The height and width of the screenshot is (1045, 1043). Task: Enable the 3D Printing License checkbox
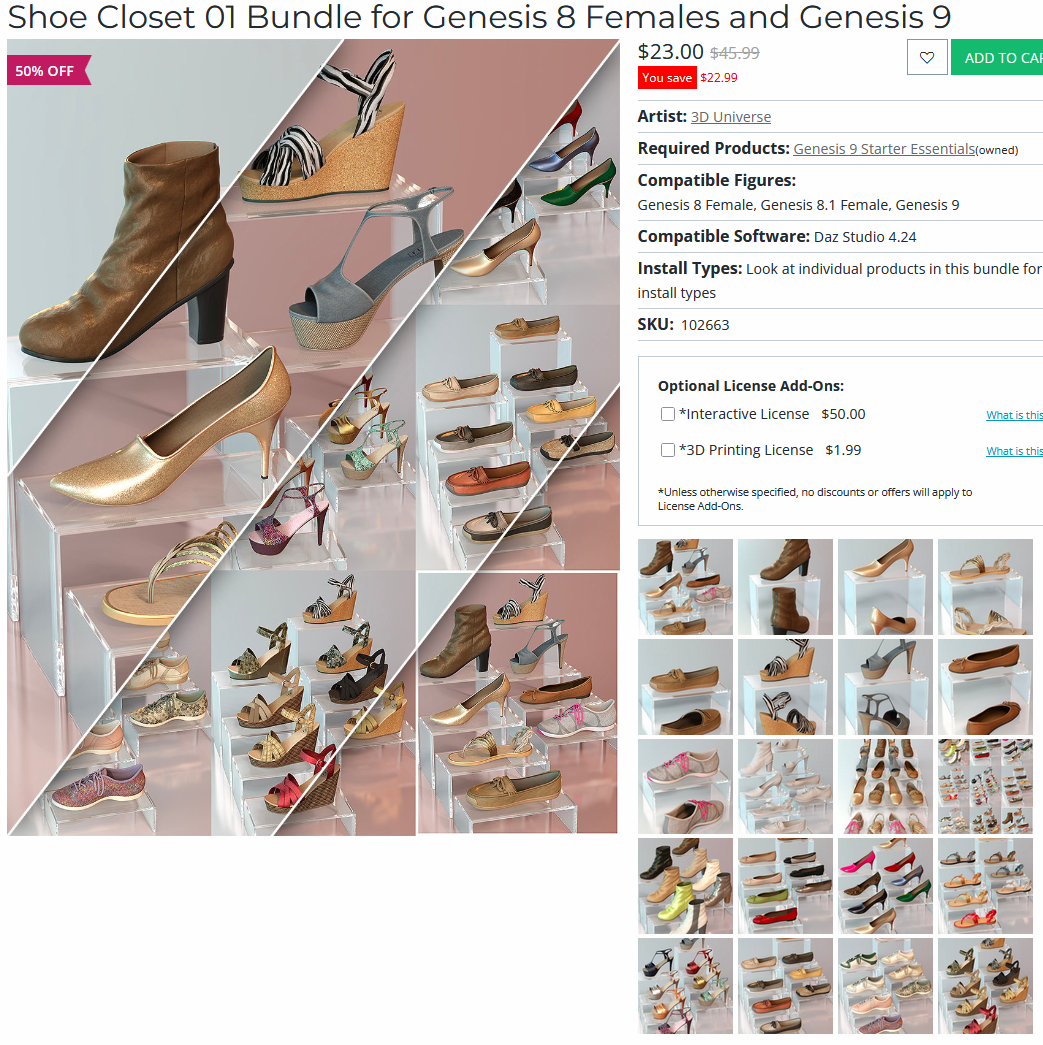pos(668,450)
